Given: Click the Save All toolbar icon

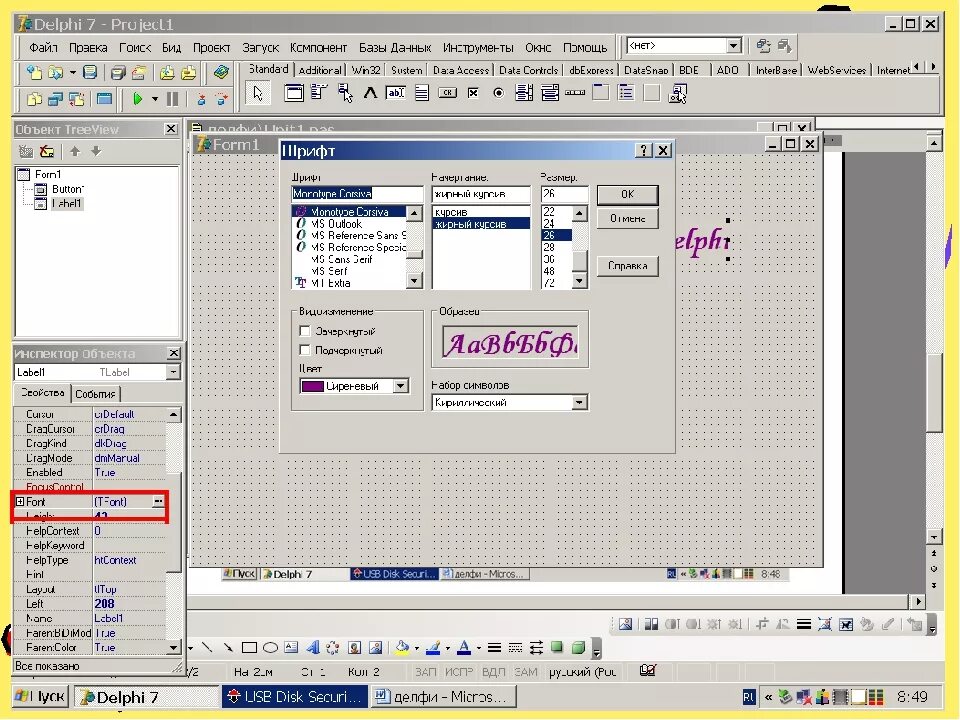Looking at the screenshot, I should click(118, 73).
